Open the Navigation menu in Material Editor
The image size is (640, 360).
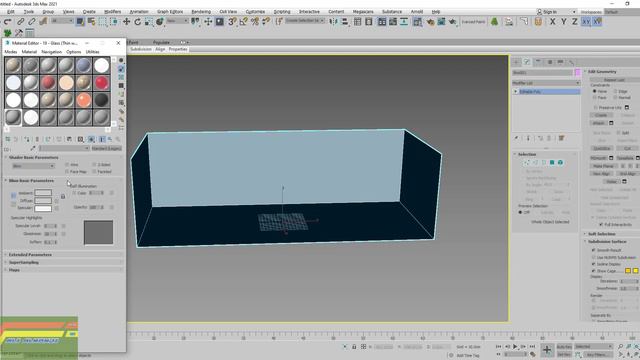click(51, 52)
